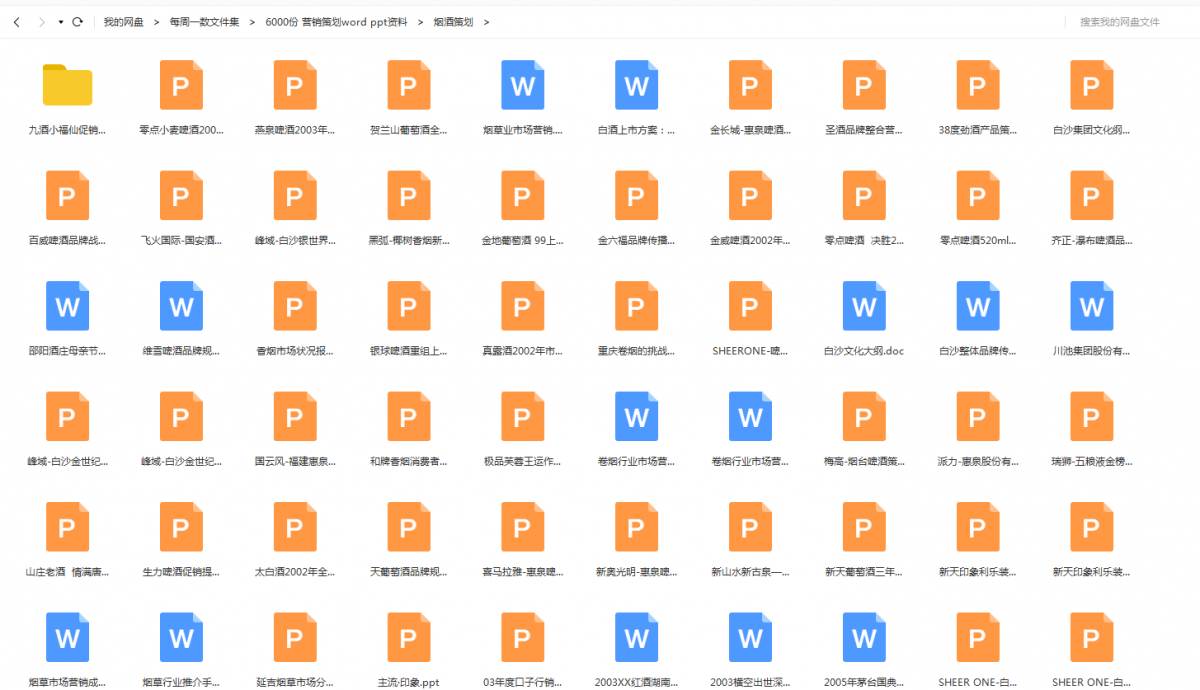
Task: Click file name 喜马拉雅-惠泉啤
Action: tap(523, 572)
